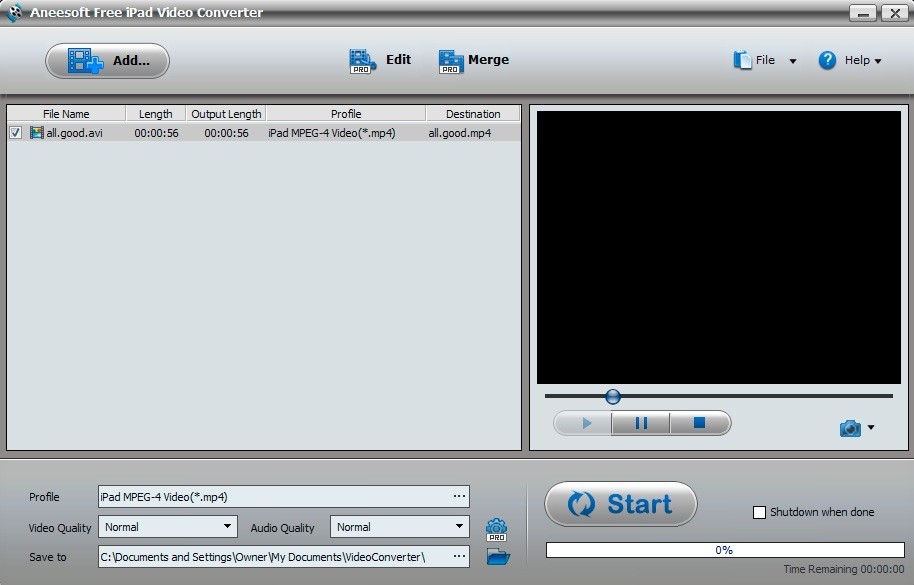Image resolution: width=914 pixels, height=585 pixels.
Task: Browse Profile options with ellipsis button
Action: 459,496
